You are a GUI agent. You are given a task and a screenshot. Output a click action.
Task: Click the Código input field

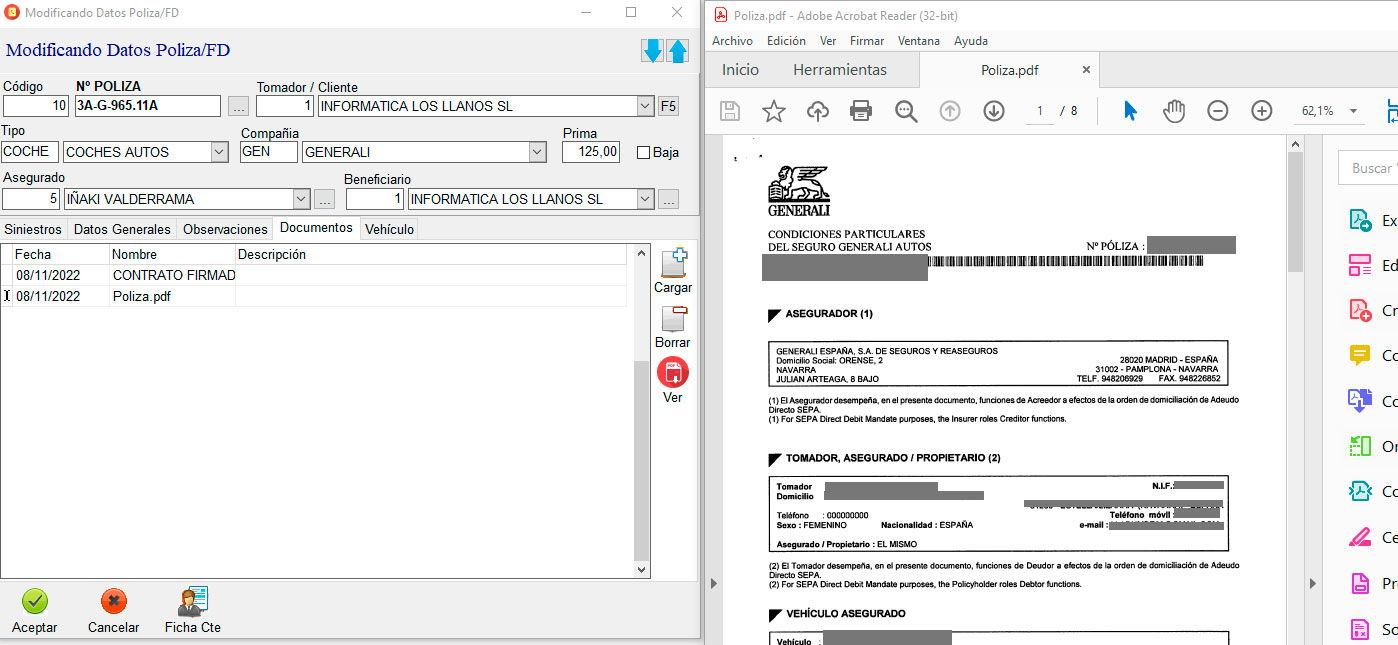click(35, 106)
